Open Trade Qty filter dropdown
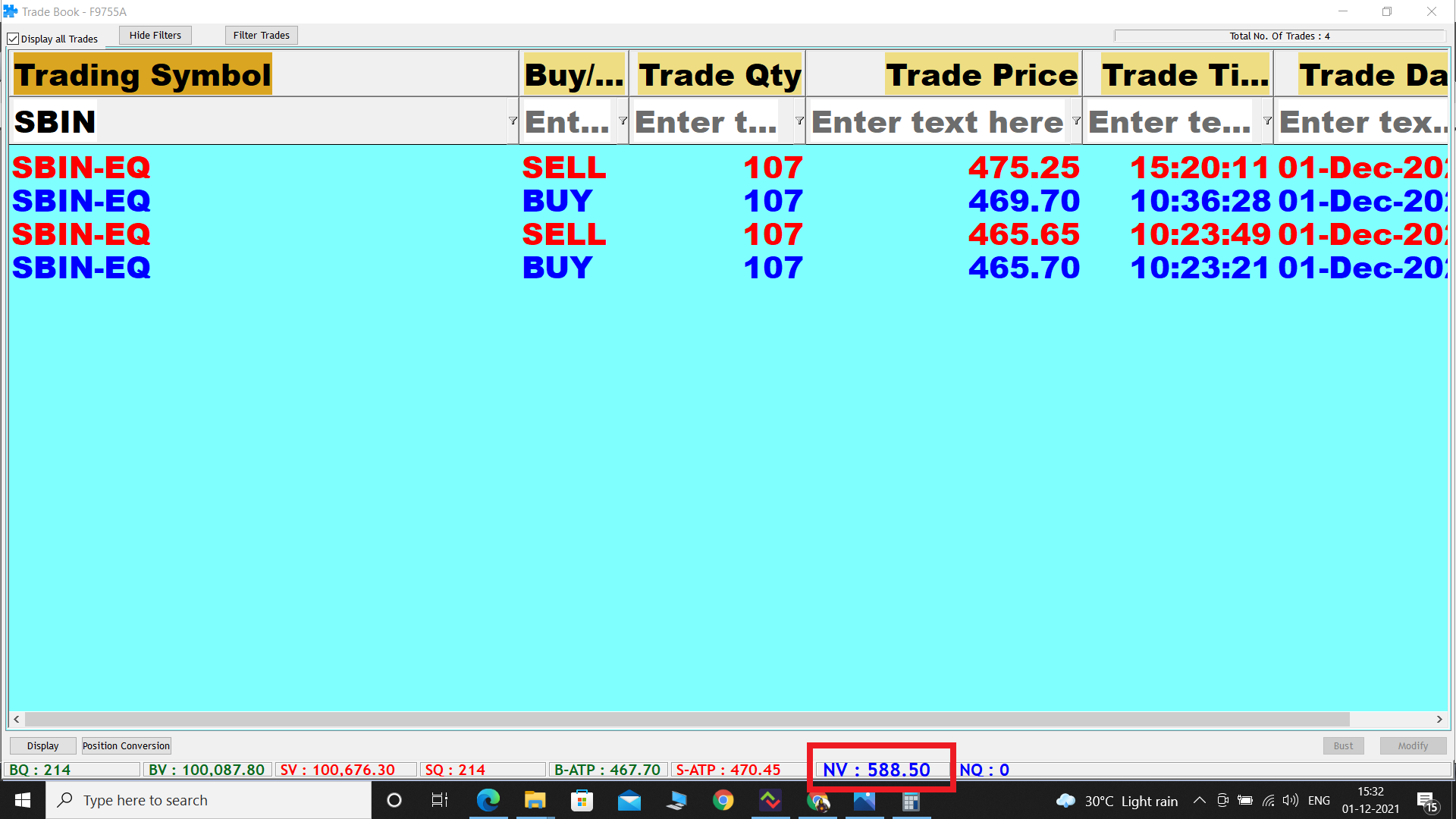The height and width of the screenshot is (819, 1456). [799, 121]
